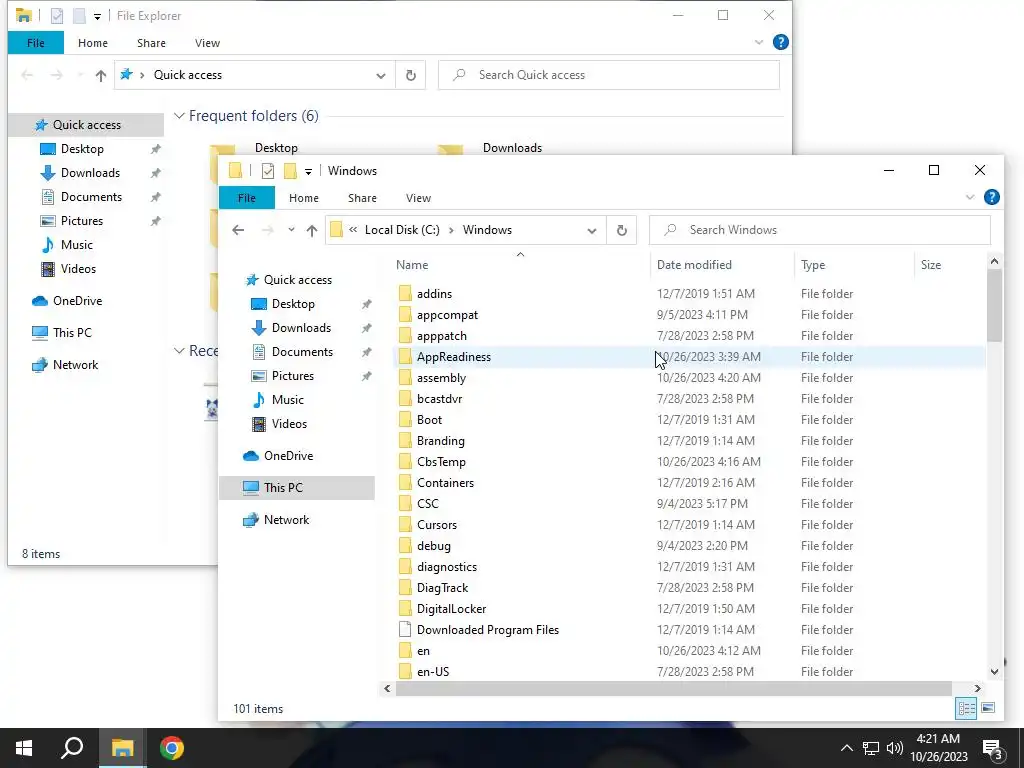Click the up-folder arrow in Windows window
Screen dimensions: 1024x768
[x=312, y=230]
